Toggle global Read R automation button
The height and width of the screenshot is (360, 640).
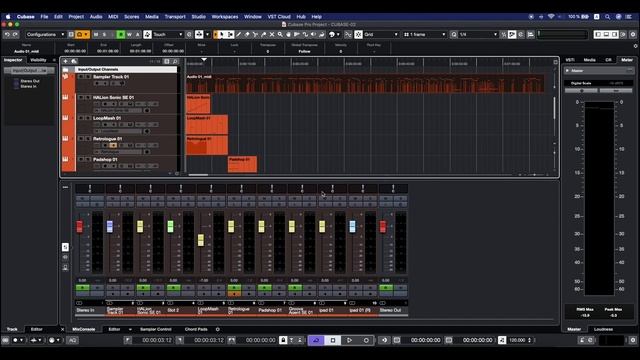[x=121, y=35]
